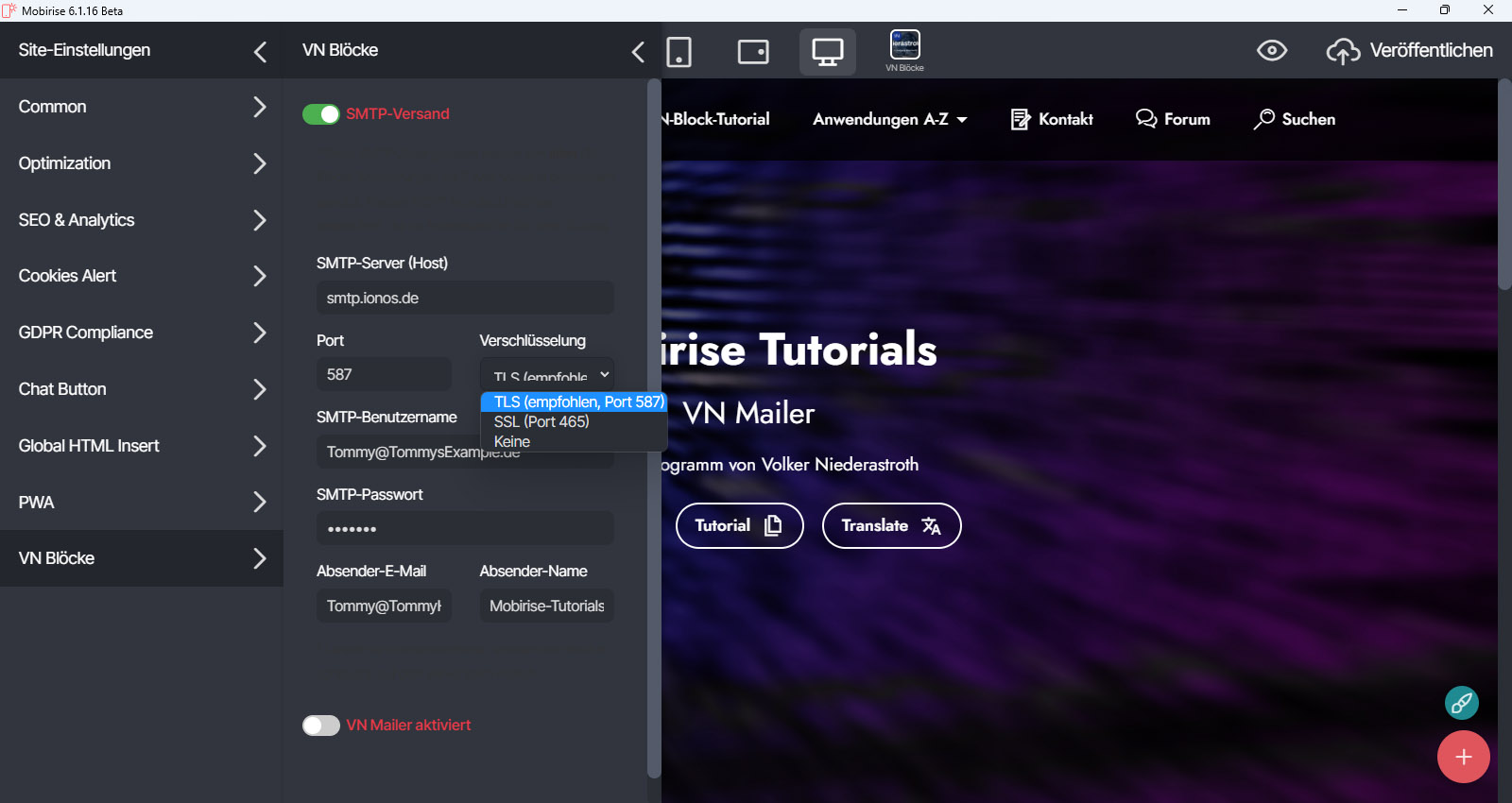The width and height of the screenshot is (1512, 803).
Task: Choose SSL (Port 465) option
Action: pos(574,421)
